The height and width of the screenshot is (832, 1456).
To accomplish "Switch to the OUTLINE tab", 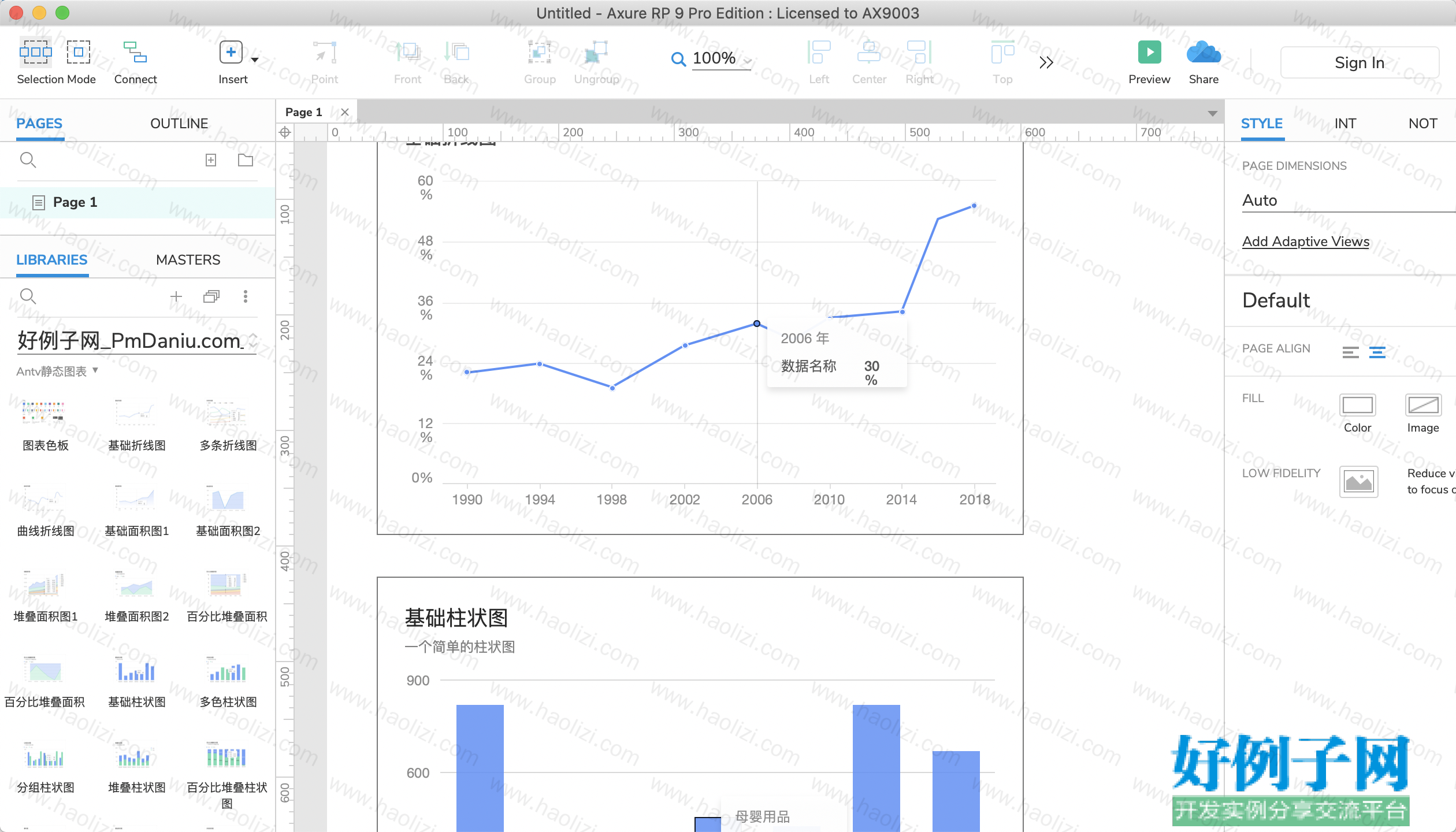I will click(179, 123).
